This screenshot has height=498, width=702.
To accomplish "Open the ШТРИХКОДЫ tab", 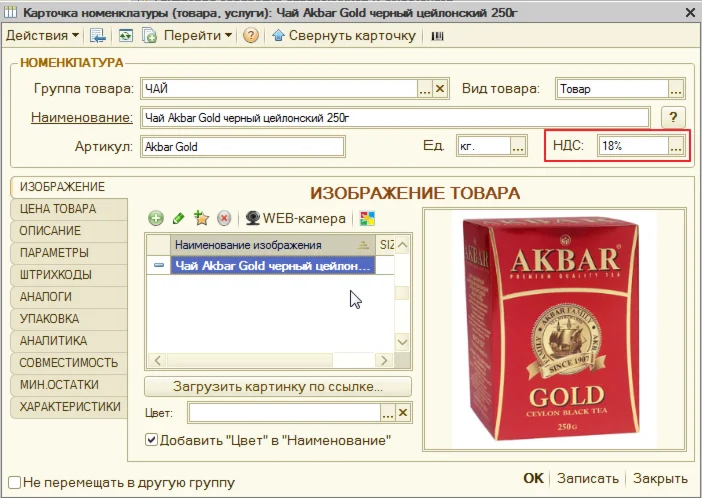I will click(x=68, y=275).
